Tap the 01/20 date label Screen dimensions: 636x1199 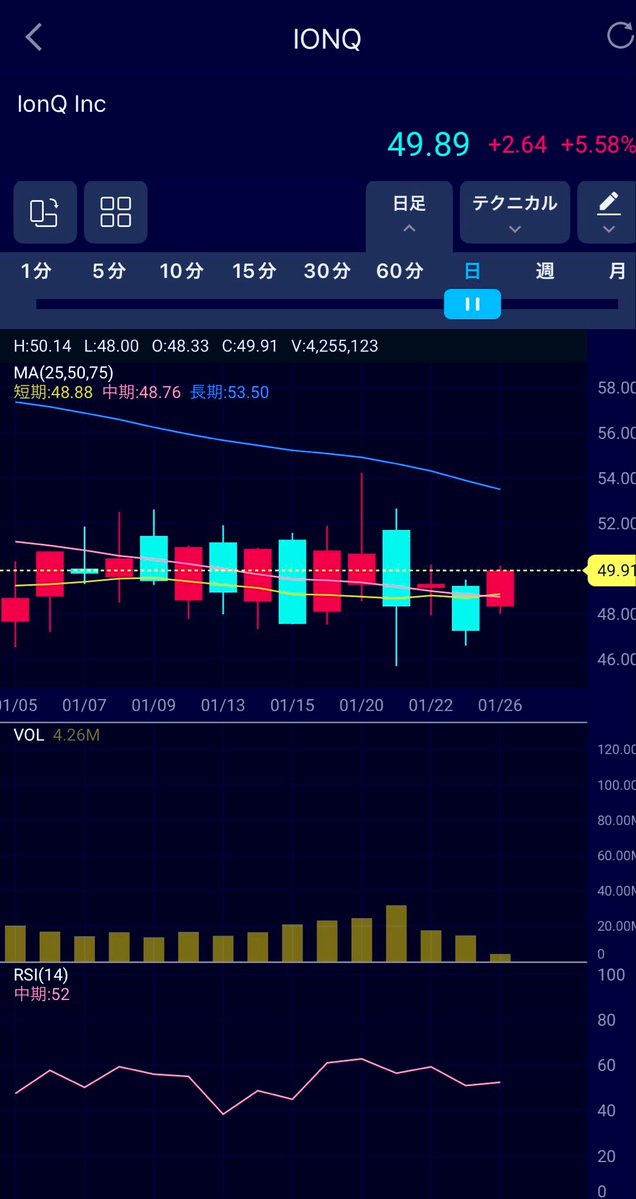[x=362, y=705]
